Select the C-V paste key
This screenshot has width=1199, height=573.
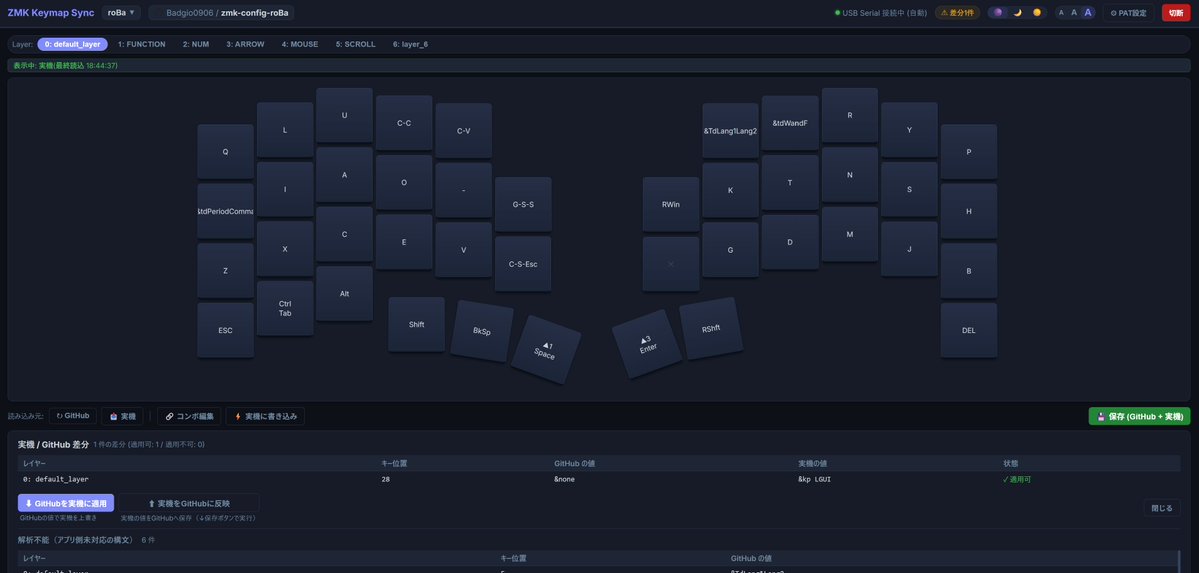click(x=463, y=131)
